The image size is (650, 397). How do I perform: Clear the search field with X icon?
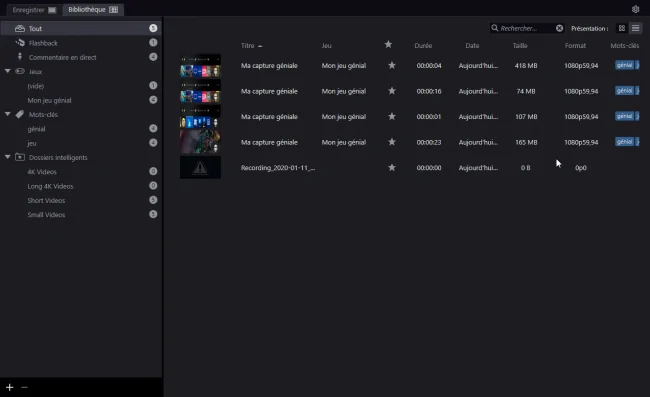click(x=559, y=28)
